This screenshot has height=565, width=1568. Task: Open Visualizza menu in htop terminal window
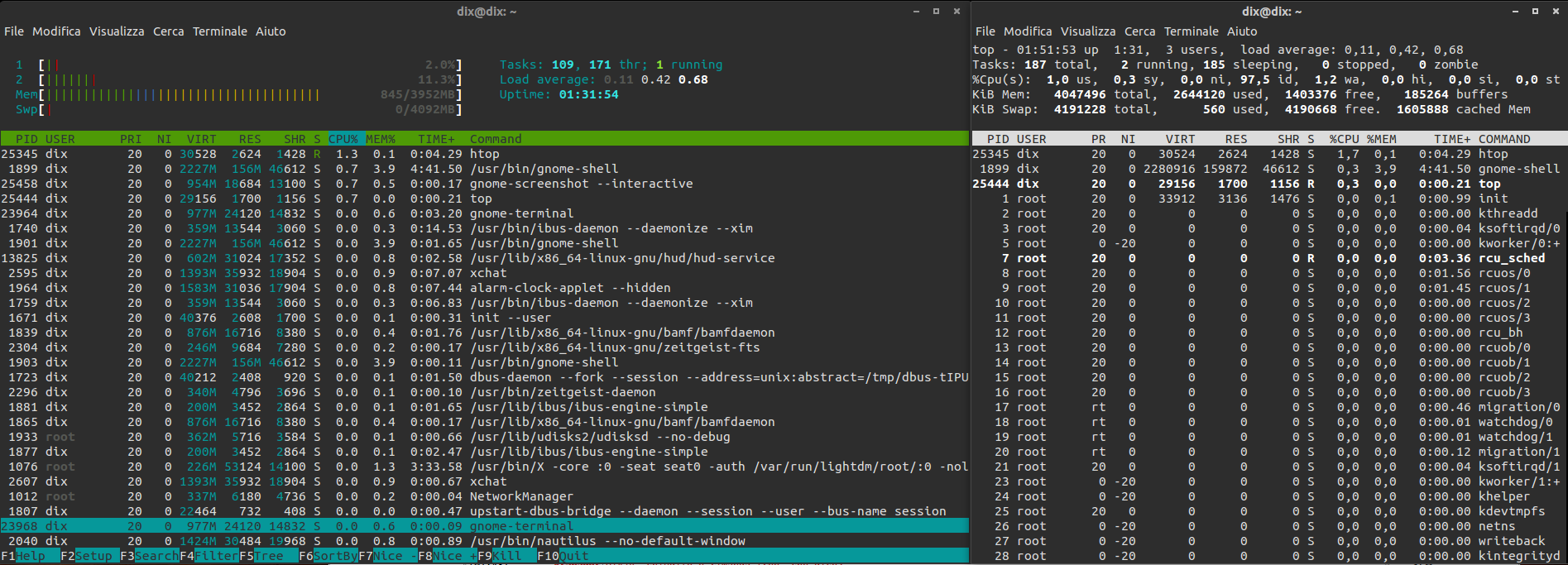[x=117, y=31]
